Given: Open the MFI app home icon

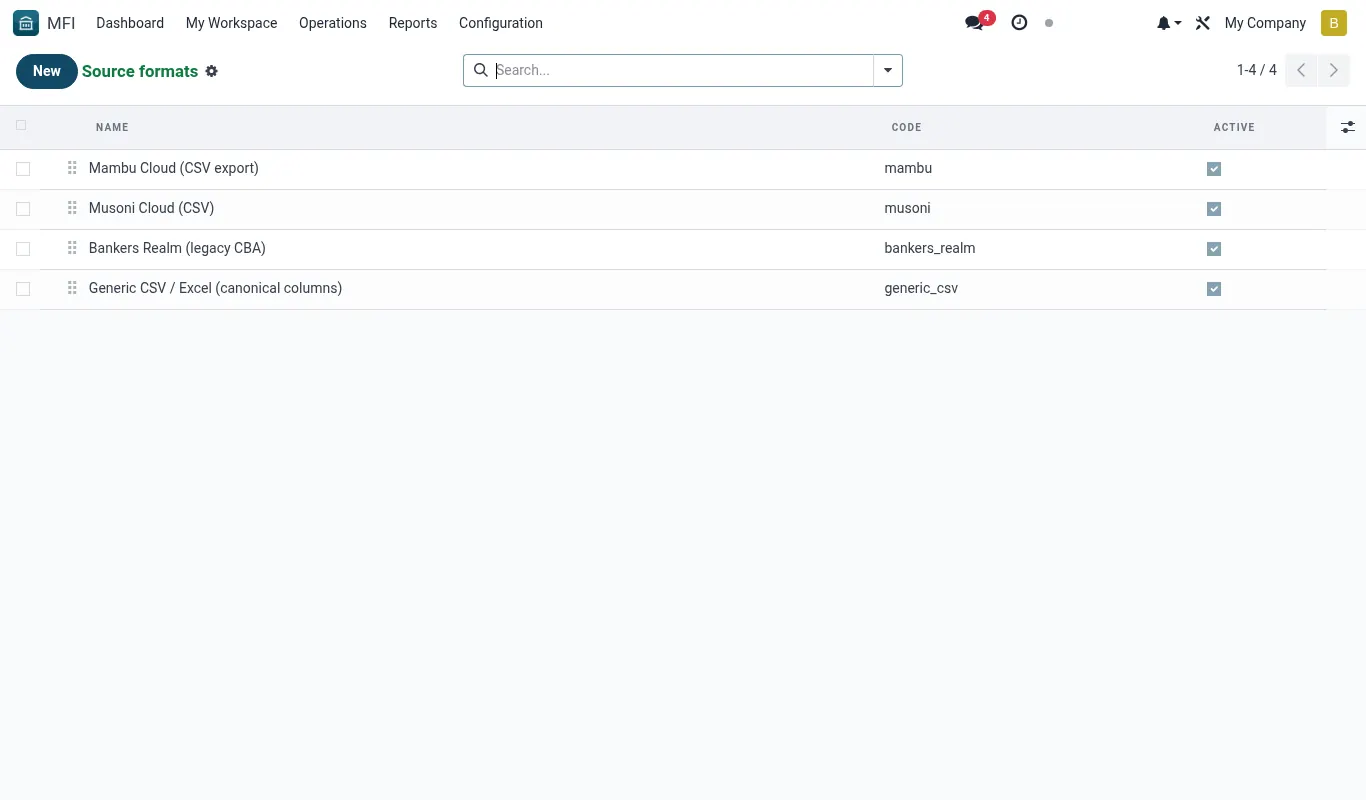Looking at the screenshot, I should (26, 23).
